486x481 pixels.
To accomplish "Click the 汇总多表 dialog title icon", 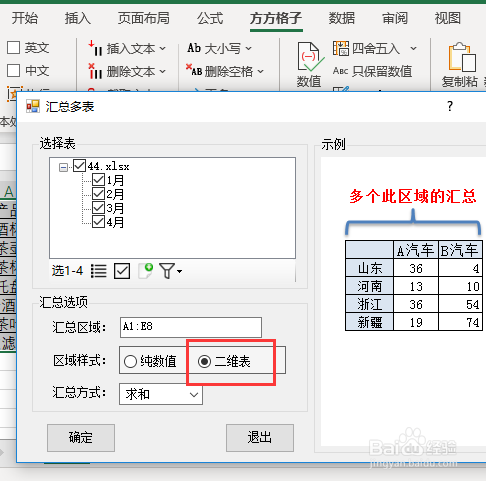I will pos(33,106).
